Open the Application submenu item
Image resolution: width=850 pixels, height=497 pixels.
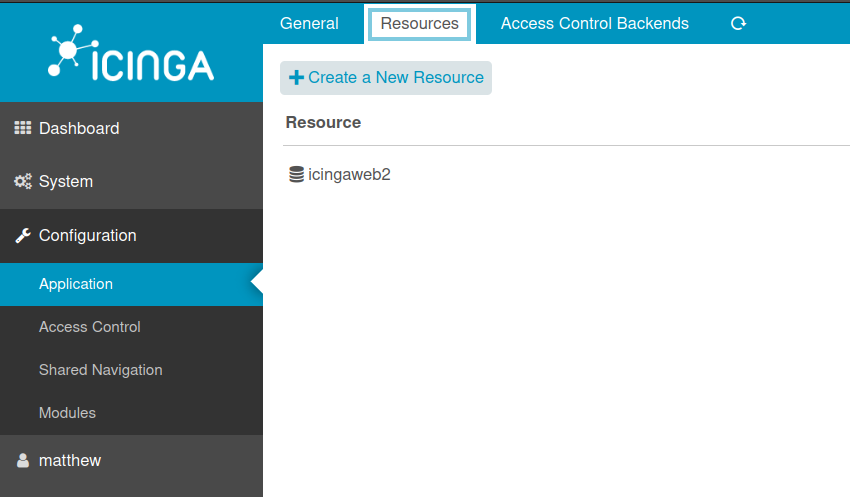coord(76,284)
